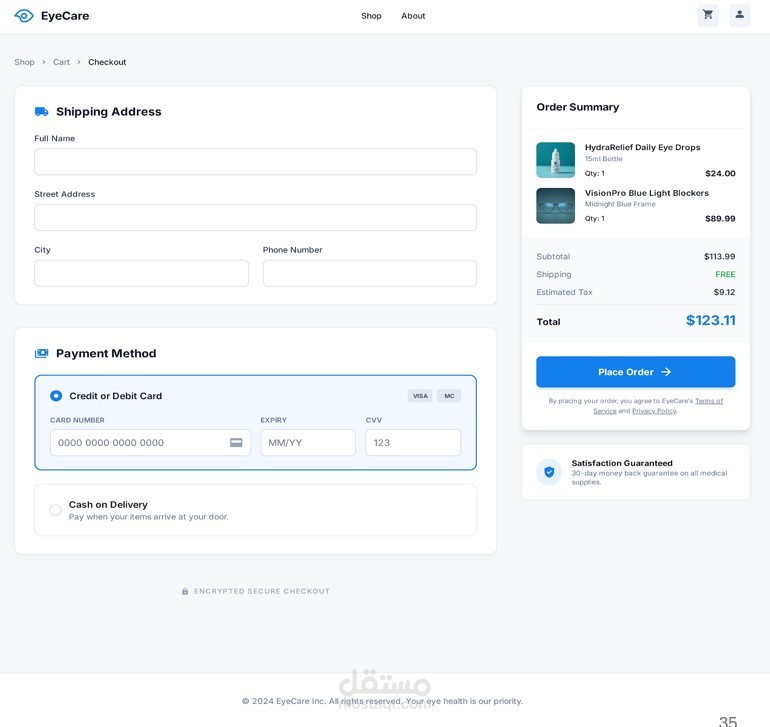
Task: Click Checkout breadcrumb item
Action: click(107, 62)
